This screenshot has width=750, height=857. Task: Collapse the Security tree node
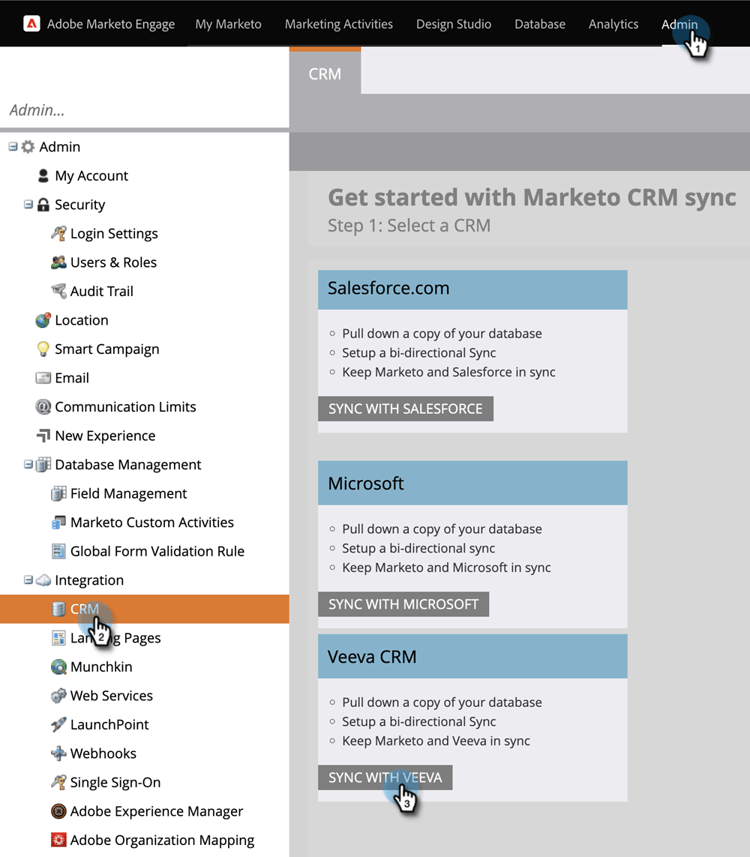click(29, 204)
